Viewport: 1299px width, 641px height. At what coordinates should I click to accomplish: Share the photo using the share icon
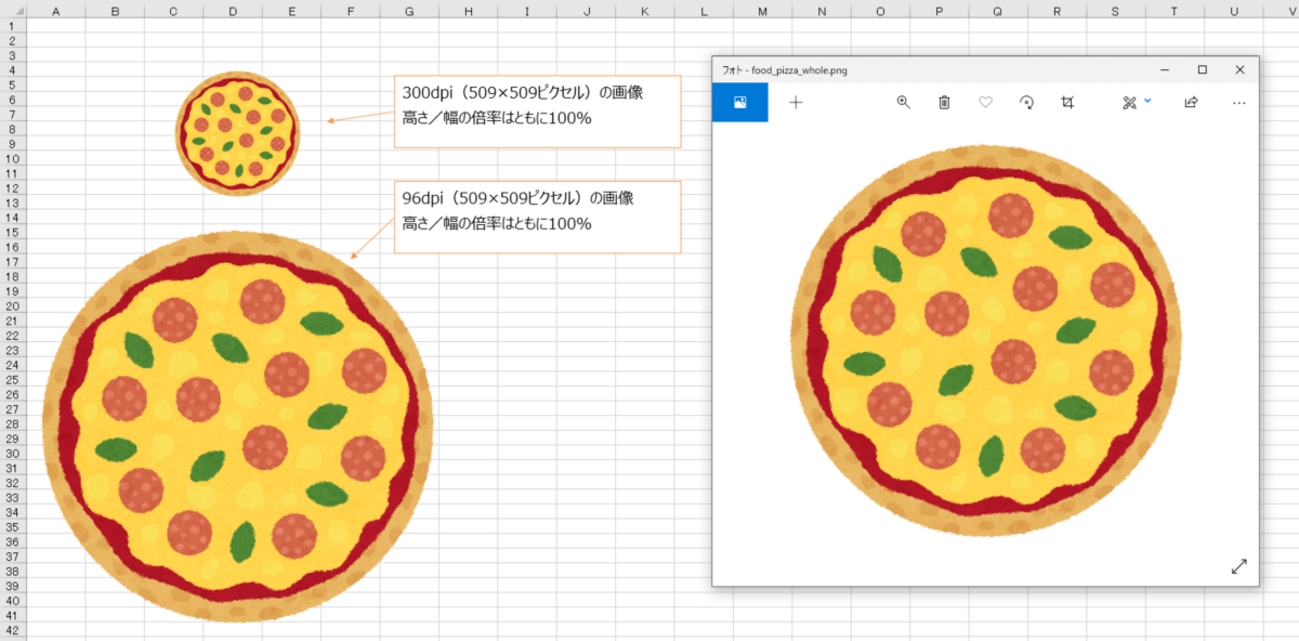coord(1191,102)
